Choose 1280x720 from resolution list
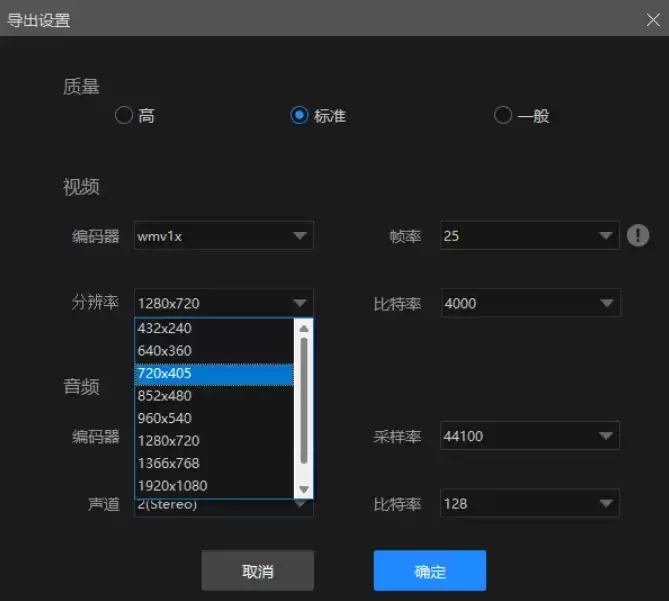The image size is (669, 601). pyautogui.click(x=215, y=441)
